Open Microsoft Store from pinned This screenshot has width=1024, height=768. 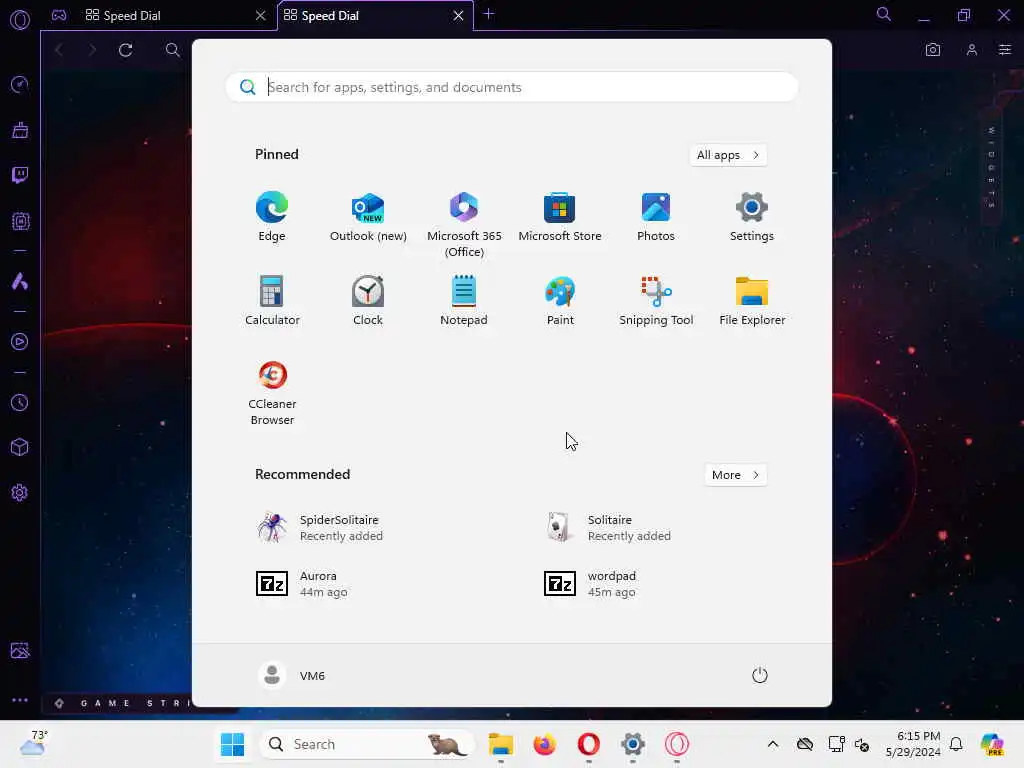(560, 217)
